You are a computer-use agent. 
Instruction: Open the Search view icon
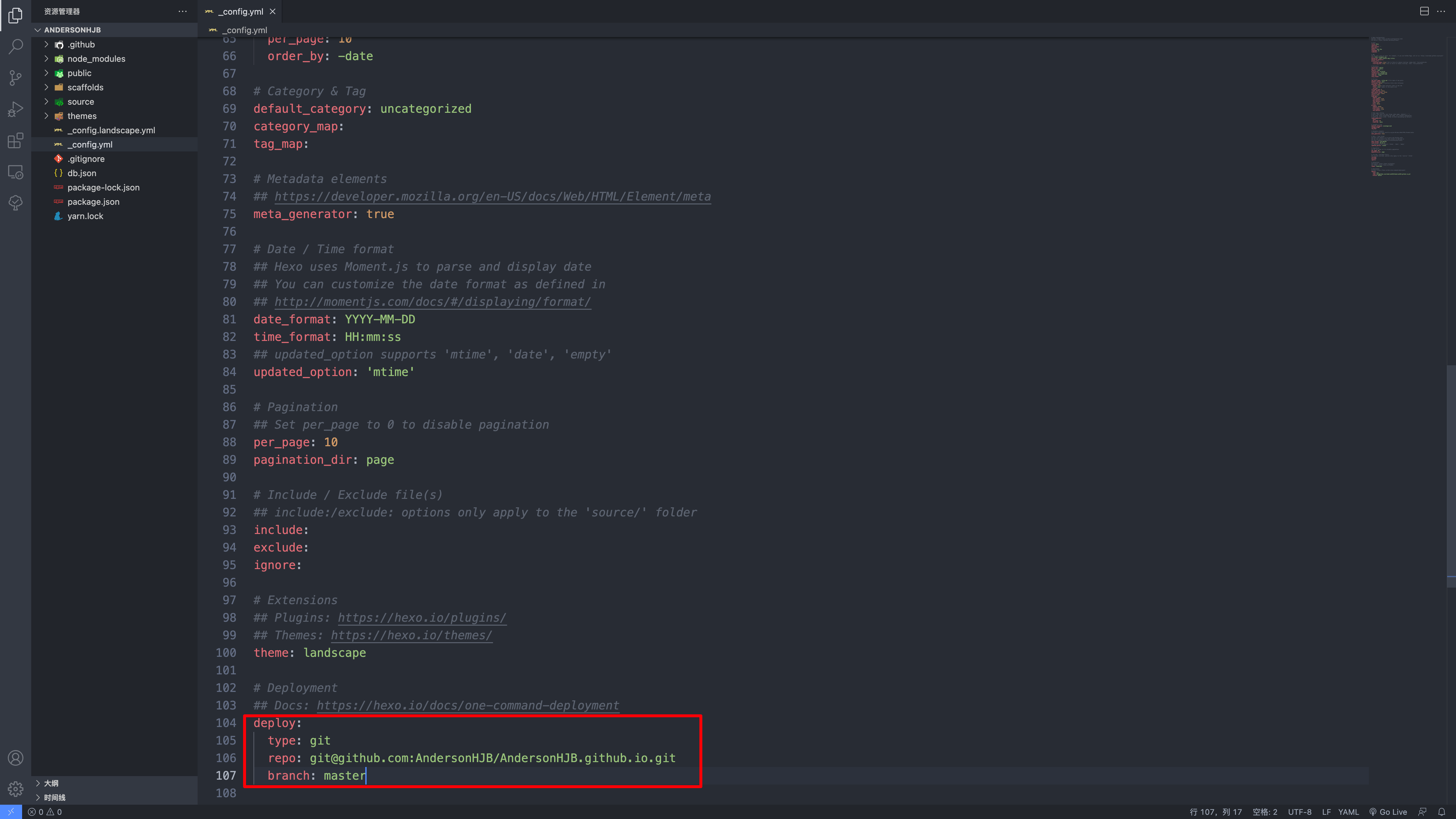tap(15, 46)
